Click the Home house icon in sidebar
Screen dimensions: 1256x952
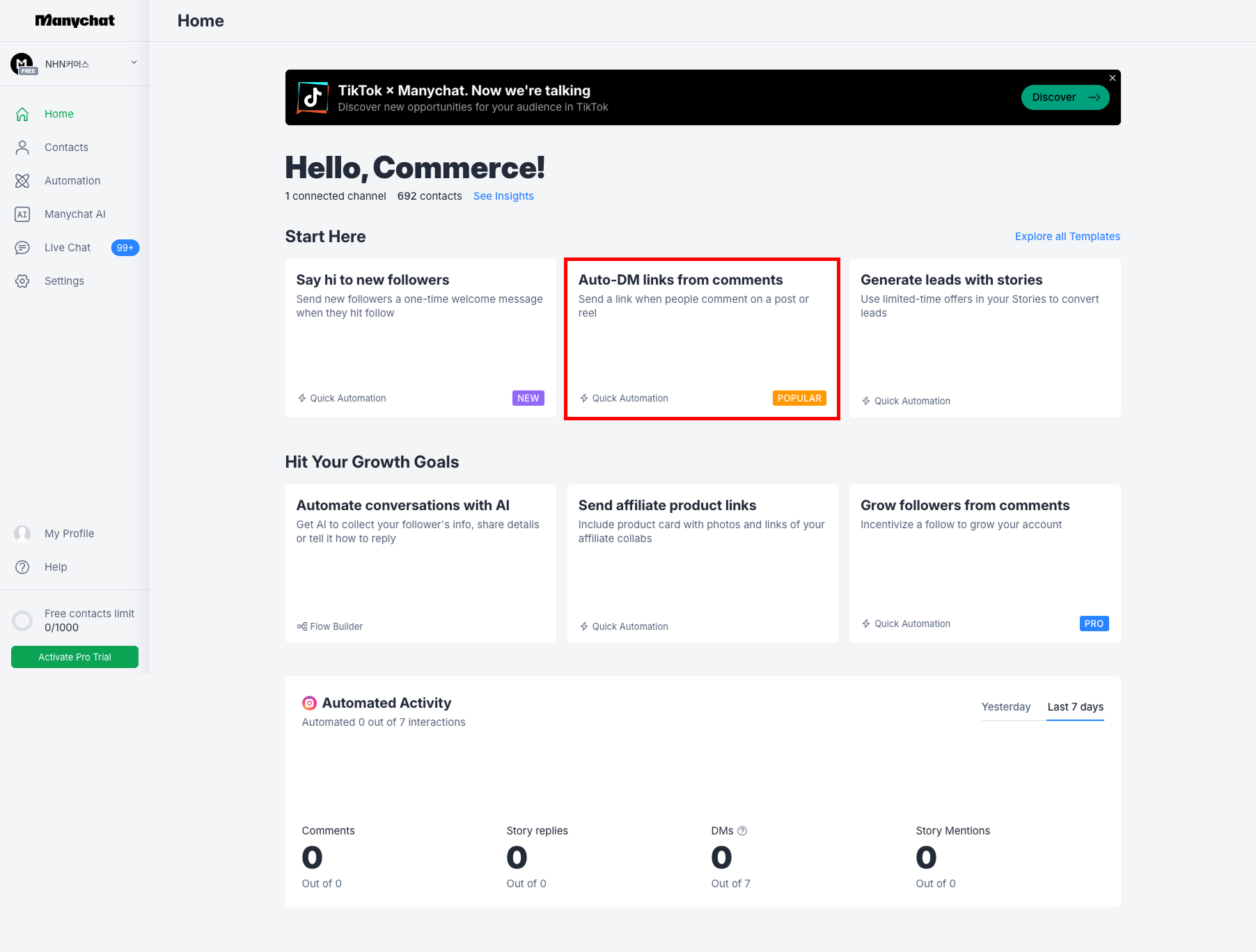click(22, 114)
